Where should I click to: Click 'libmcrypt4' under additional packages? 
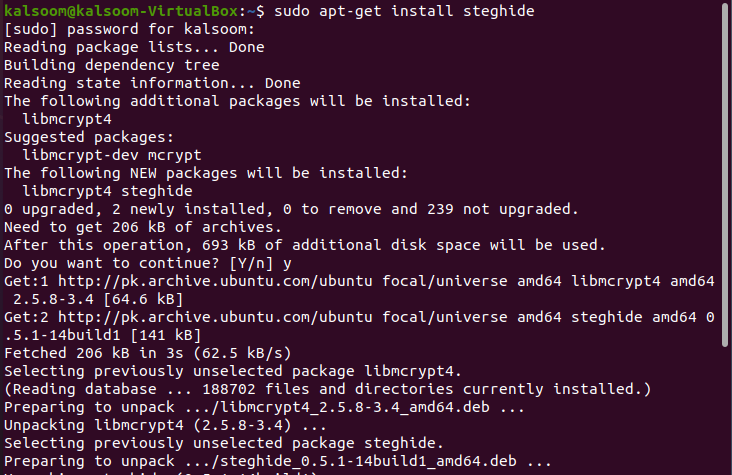[x=67, y=119]
